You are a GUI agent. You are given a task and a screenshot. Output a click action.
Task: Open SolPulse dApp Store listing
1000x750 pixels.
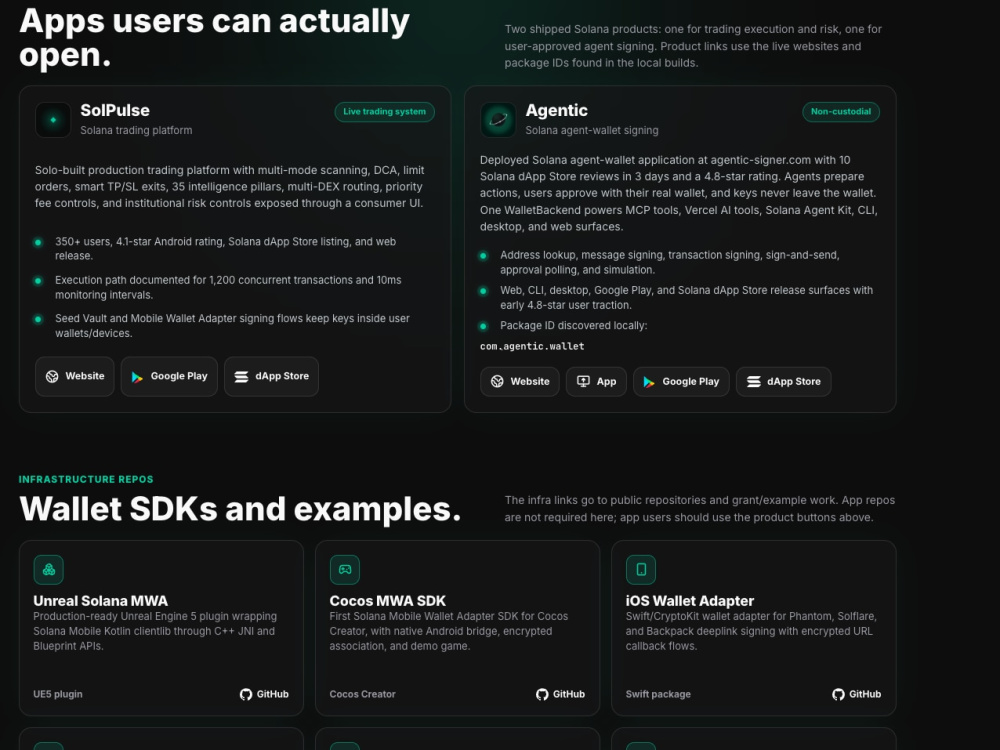[271, 376]
